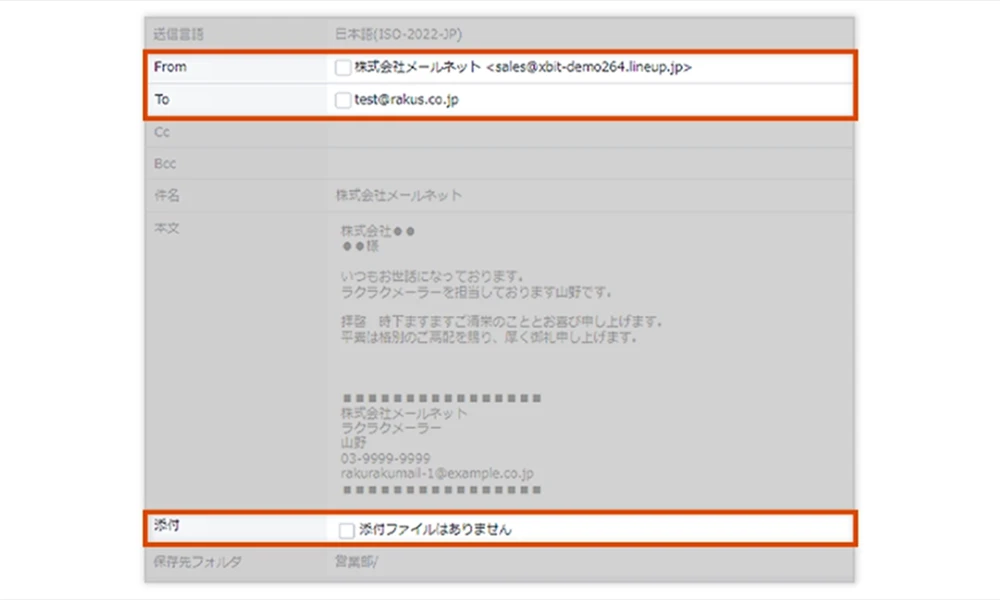Click the 送信言語 row label
Image resolution: width=1000 pixels, height=600 pixels.
179,34
